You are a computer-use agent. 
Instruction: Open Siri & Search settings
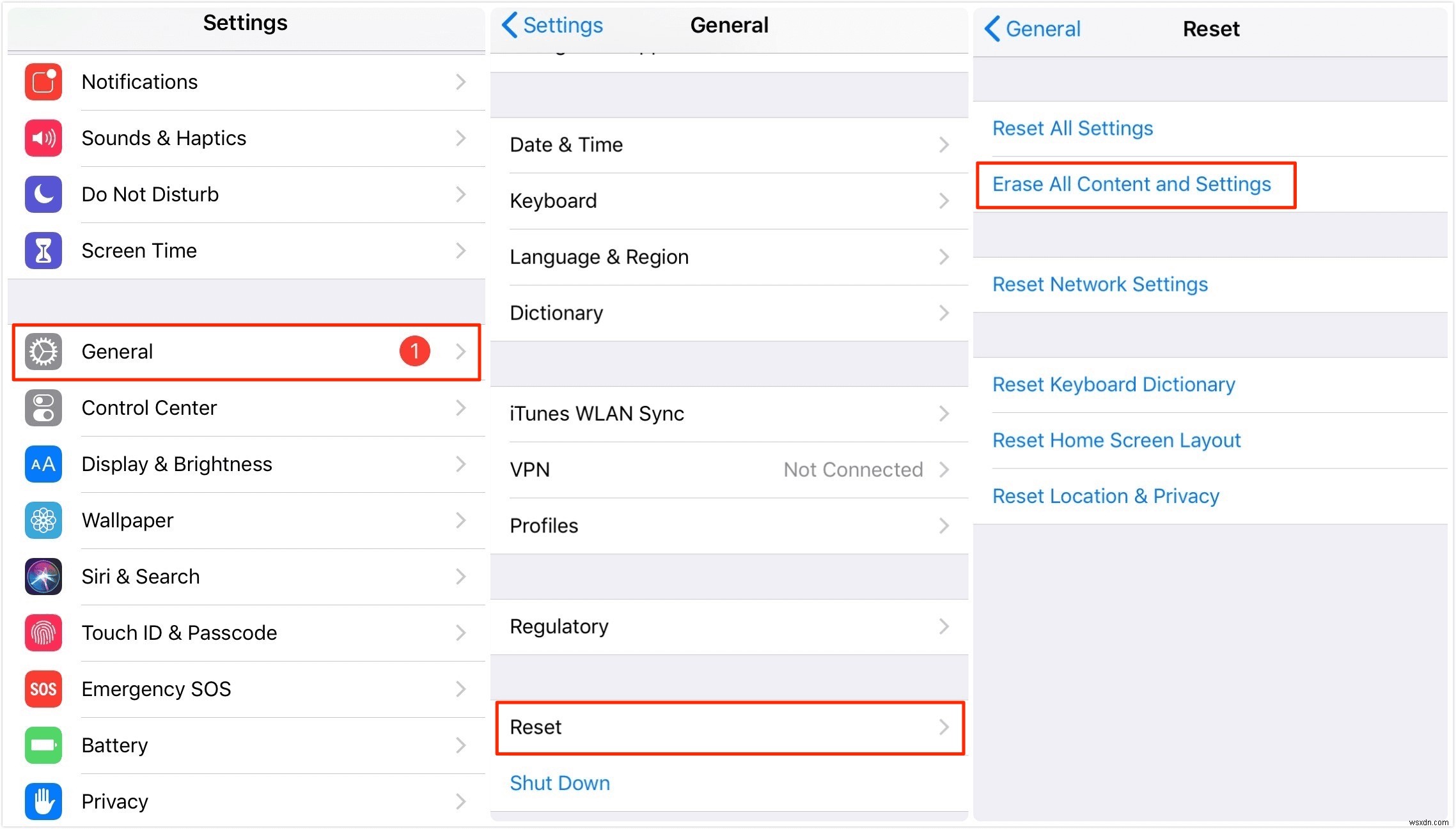[x=245, y=577]
